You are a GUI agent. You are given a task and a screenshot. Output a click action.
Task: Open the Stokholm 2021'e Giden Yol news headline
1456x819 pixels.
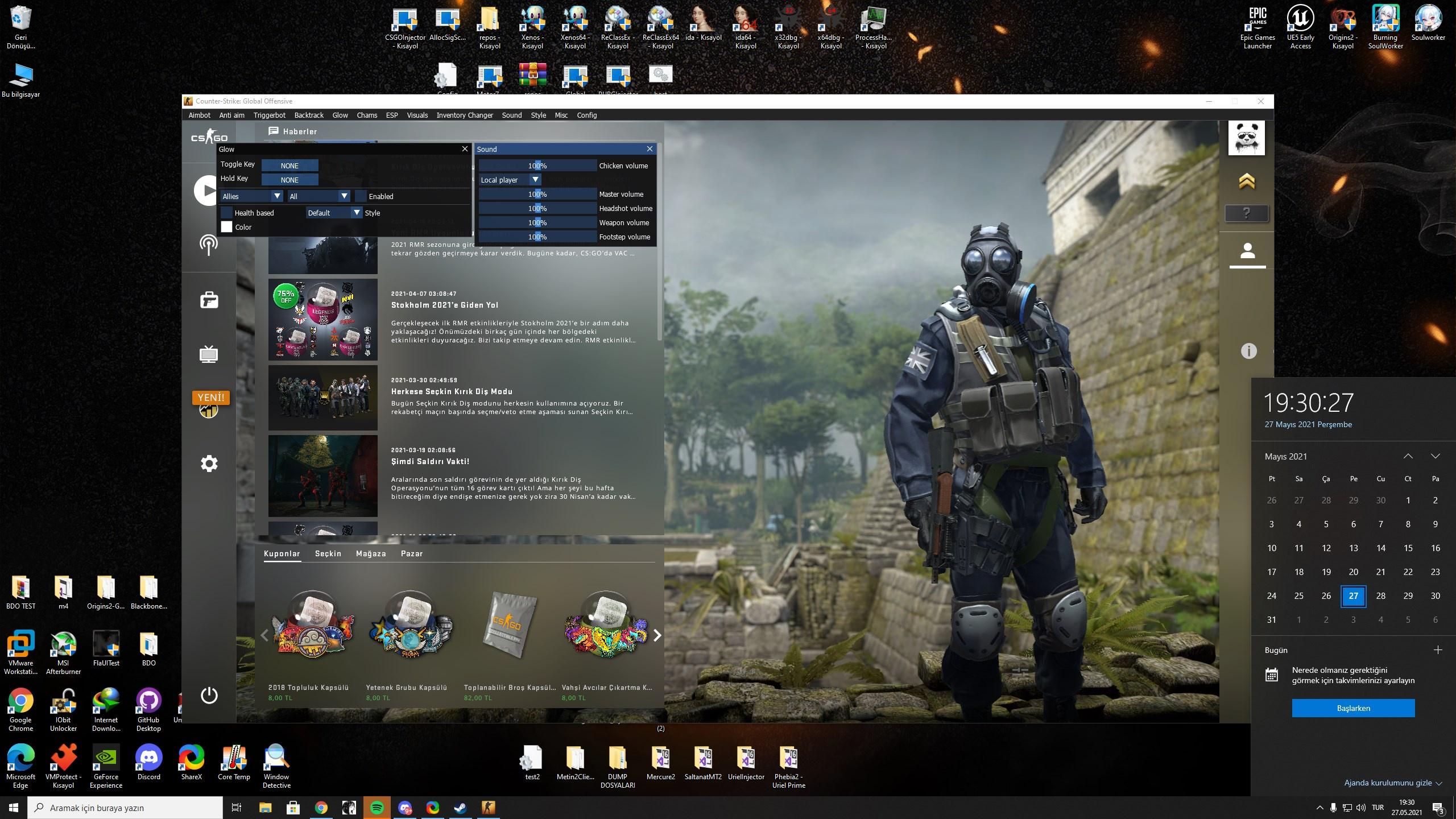[x=445, y=305]
